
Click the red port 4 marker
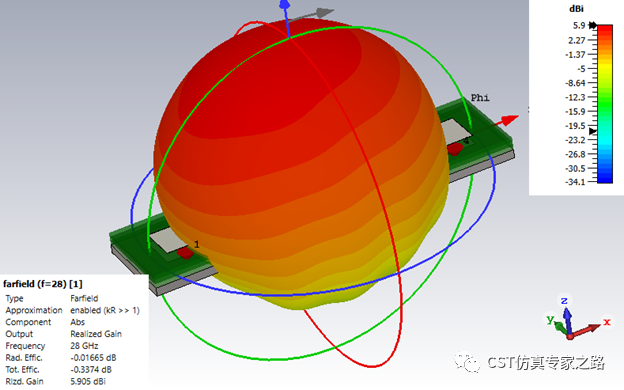coord(455,149)
